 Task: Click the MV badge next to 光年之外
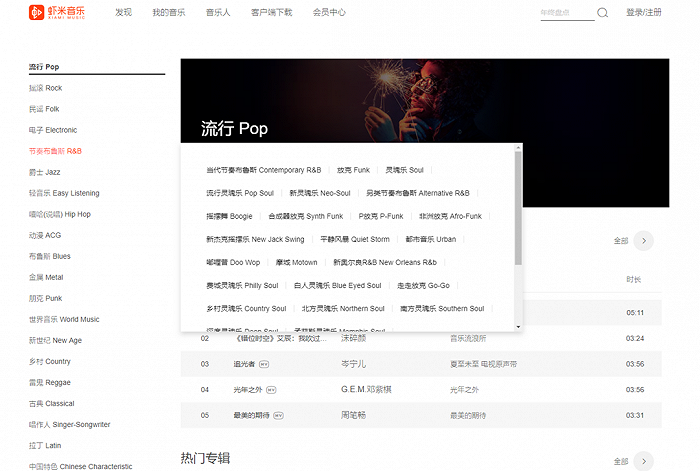coord(271,390)
